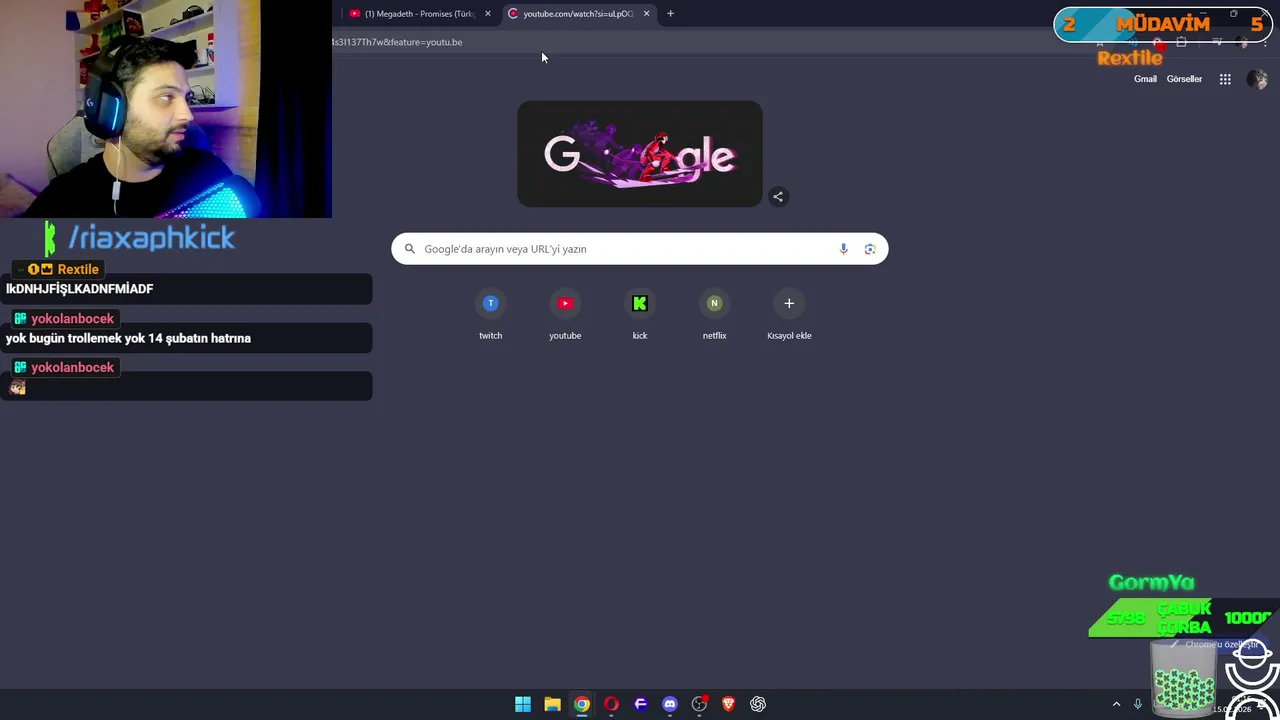Screen dimensions: 1280x720
Task: Open ChatGPT from the taskbar
Action: pos(758,704)
